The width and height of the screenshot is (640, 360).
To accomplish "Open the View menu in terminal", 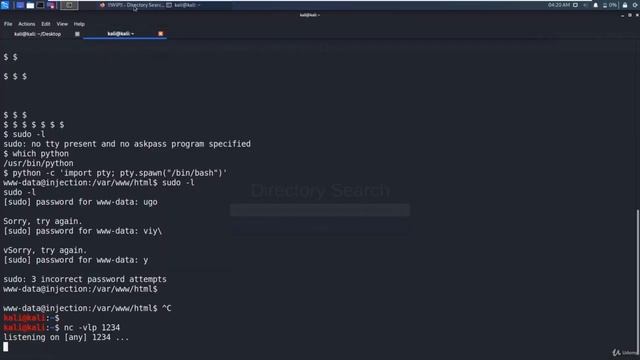I will pyautogui.click(x=62, y=24).
